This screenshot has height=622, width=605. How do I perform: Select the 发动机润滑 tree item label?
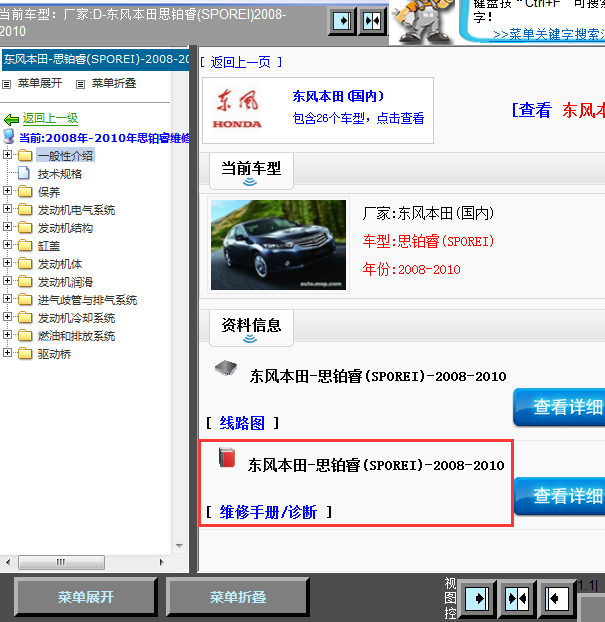point(65,282)
